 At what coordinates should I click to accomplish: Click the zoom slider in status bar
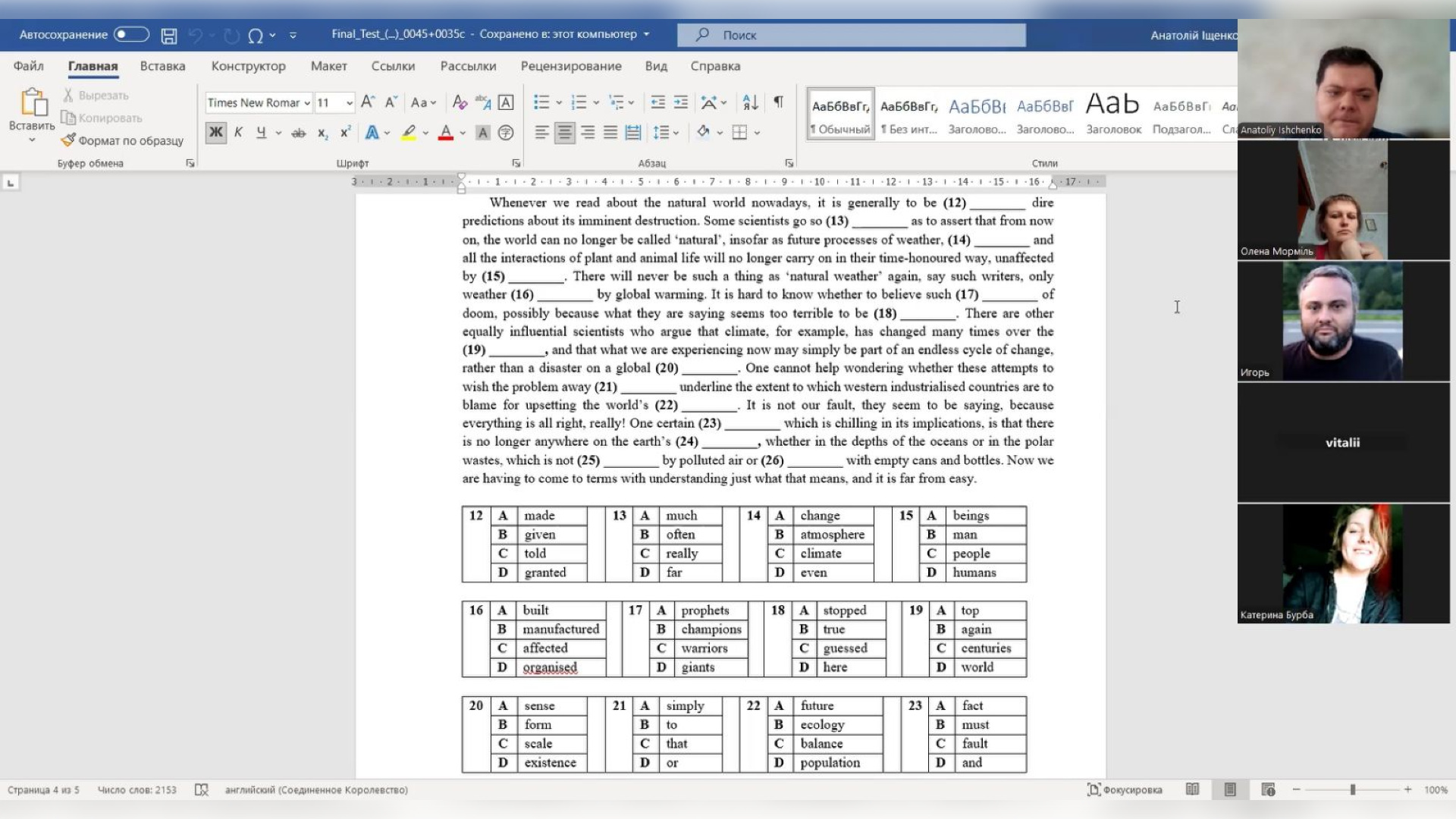tap(1352, 789)
